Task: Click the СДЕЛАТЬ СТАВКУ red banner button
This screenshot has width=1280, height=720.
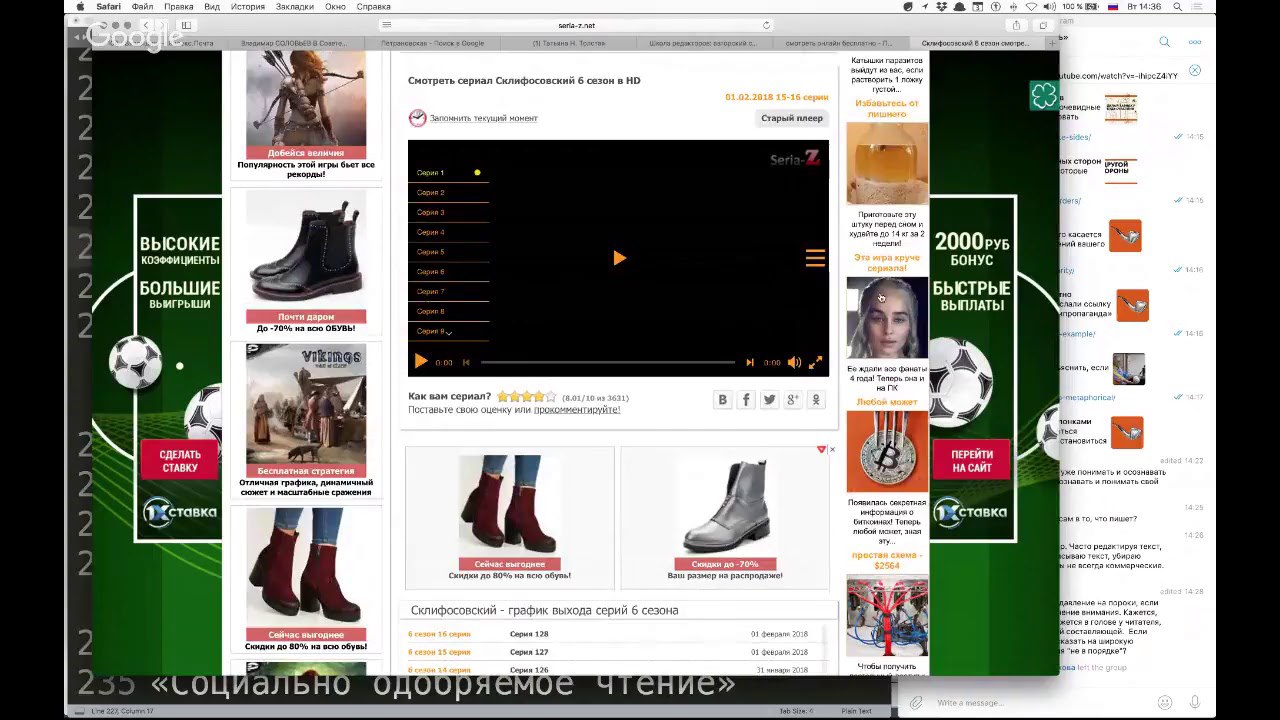Action: (x=180, y=461)
